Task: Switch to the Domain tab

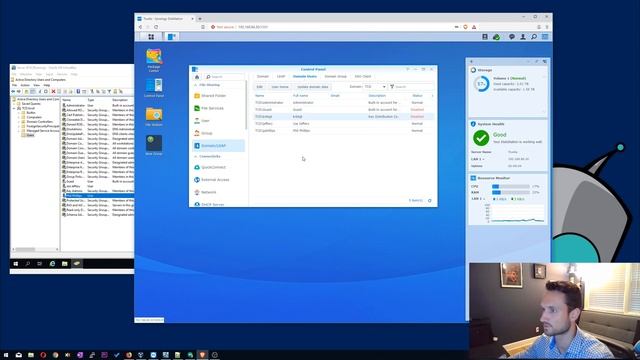Action: [262, 76]
